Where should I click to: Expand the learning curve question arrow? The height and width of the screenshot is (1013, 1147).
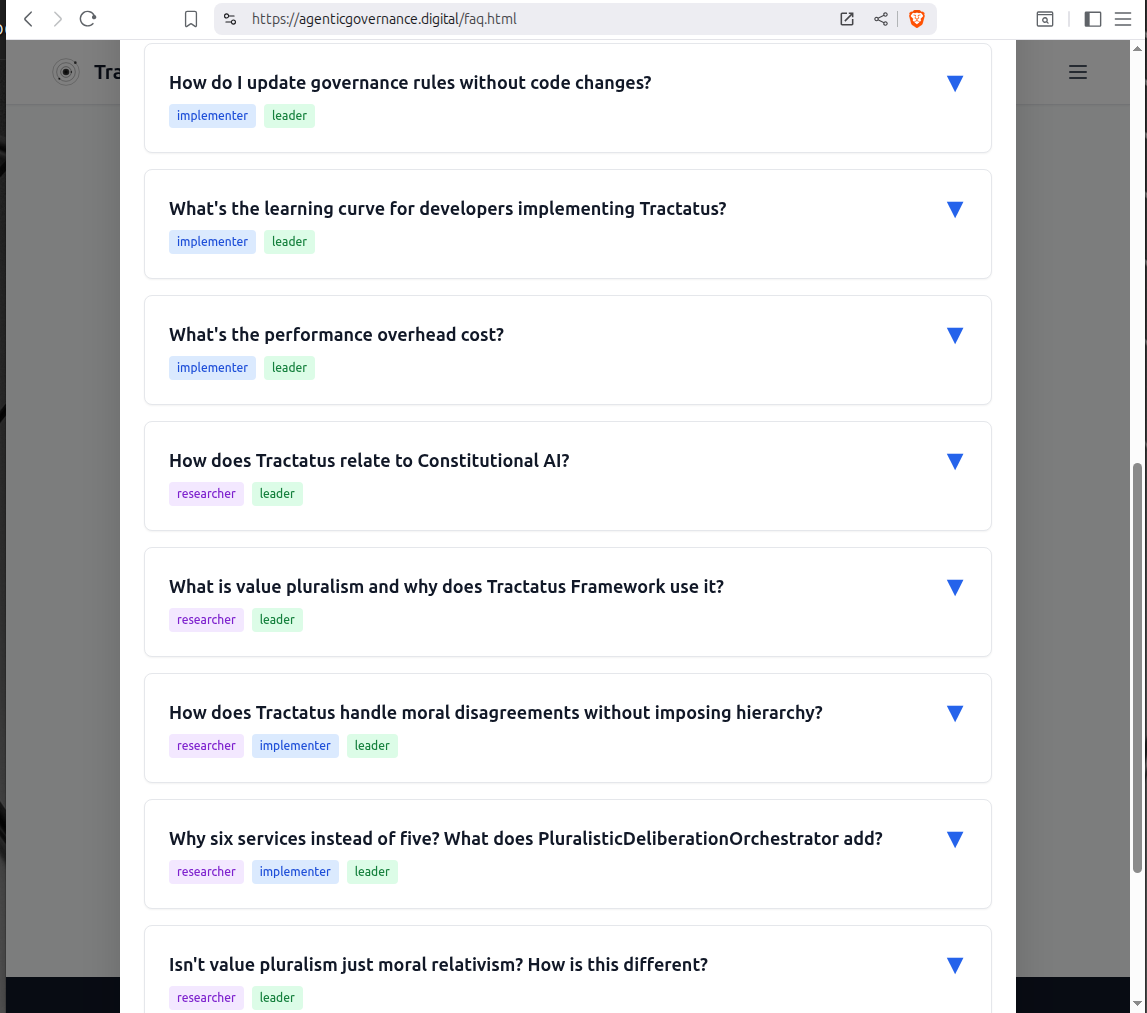954,210
